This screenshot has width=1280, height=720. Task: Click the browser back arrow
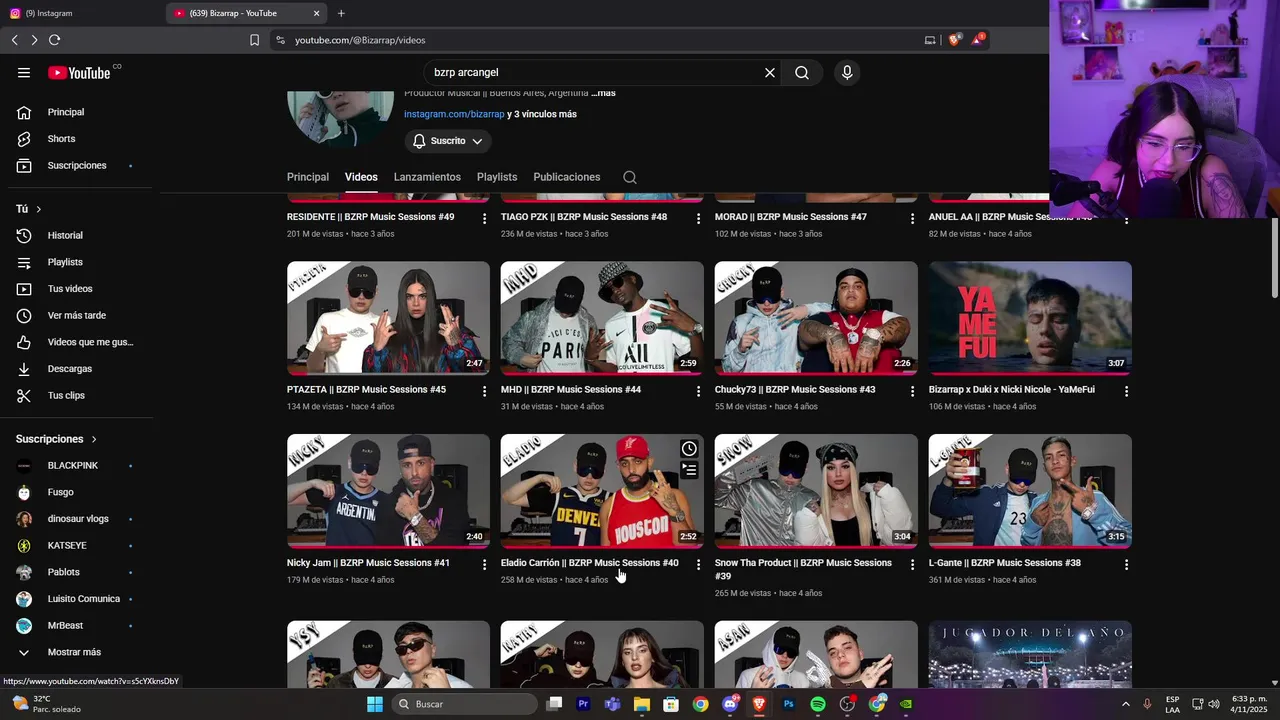click(14, 40)
